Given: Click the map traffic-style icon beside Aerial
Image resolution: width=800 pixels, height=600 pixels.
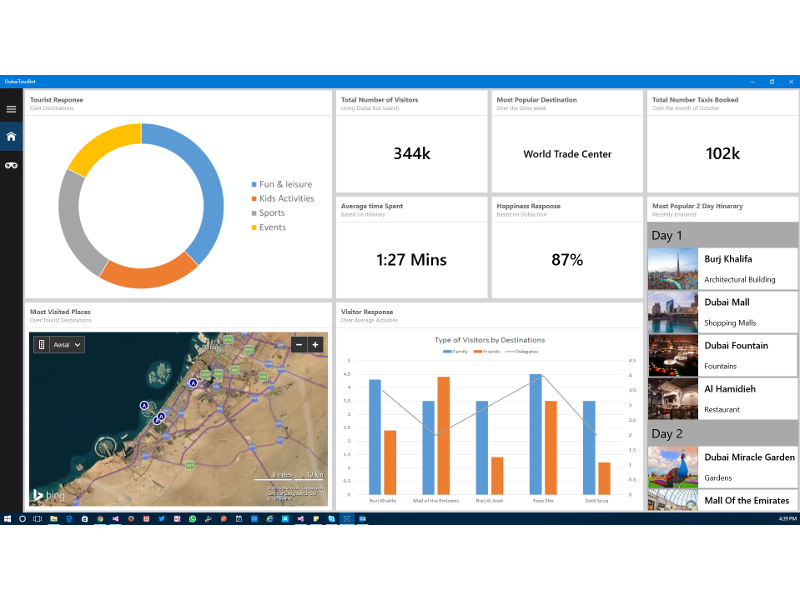Looking at the screenshot, I should pos(42,344).
